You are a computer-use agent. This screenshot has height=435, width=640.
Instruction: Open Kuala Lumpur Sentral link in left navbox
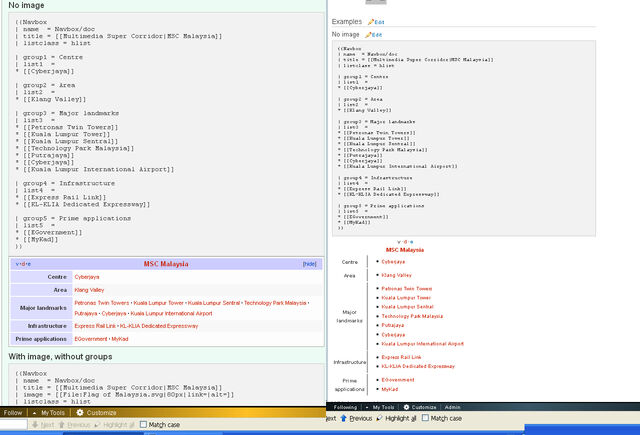click(x=214, y=303)
